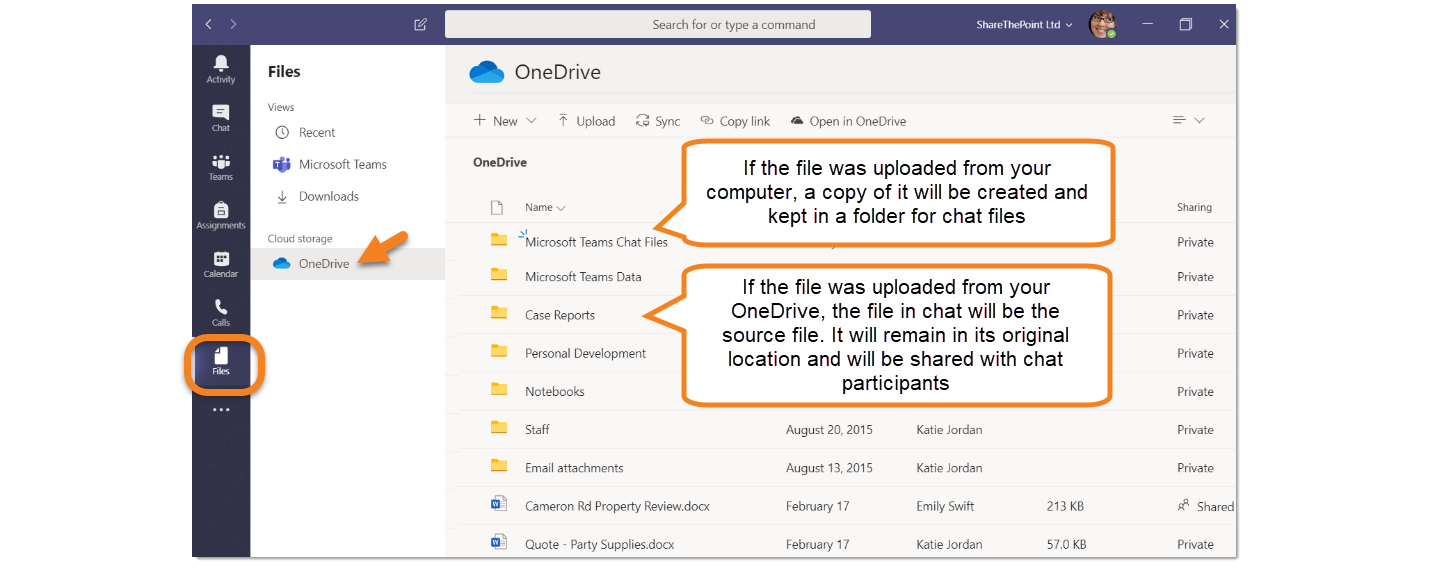The width and height of the screenshot is (1435, 568).
Task: Go to Teams in the left rail
Action: [221, 167]
